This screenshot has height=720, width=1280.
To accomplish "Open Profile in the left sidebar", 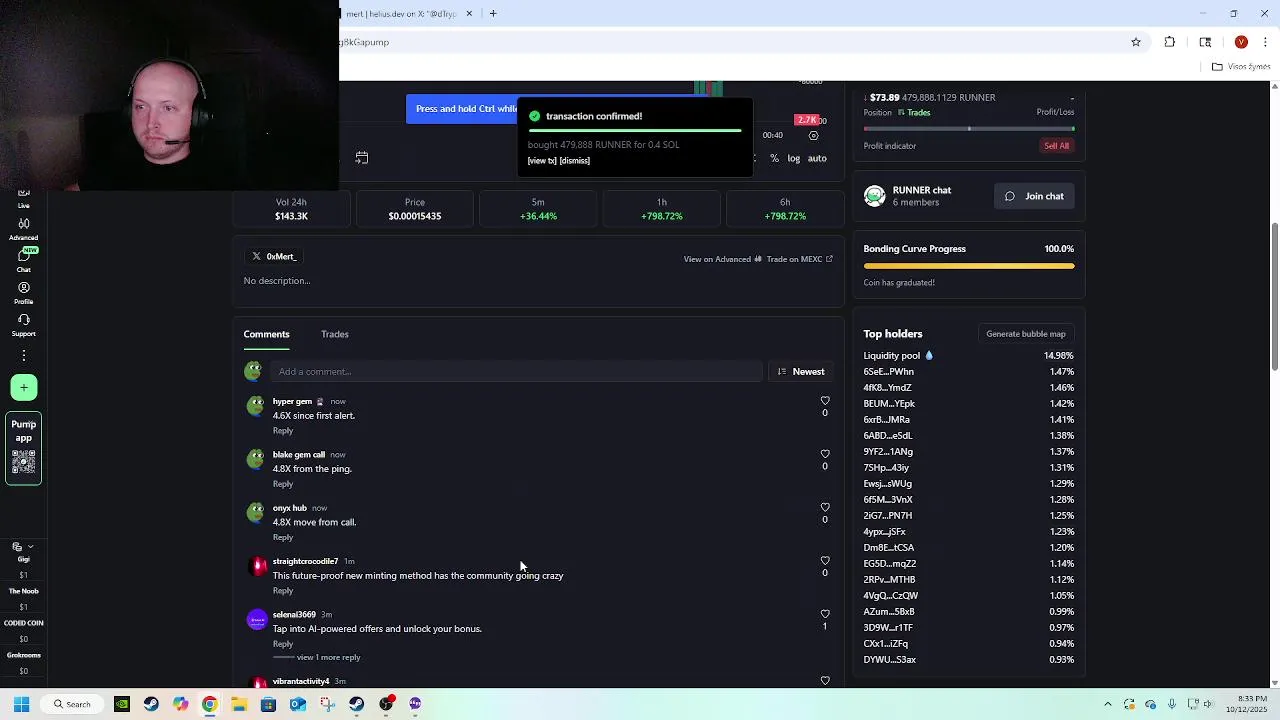I will pyautogui.click(x=23, y=292).
